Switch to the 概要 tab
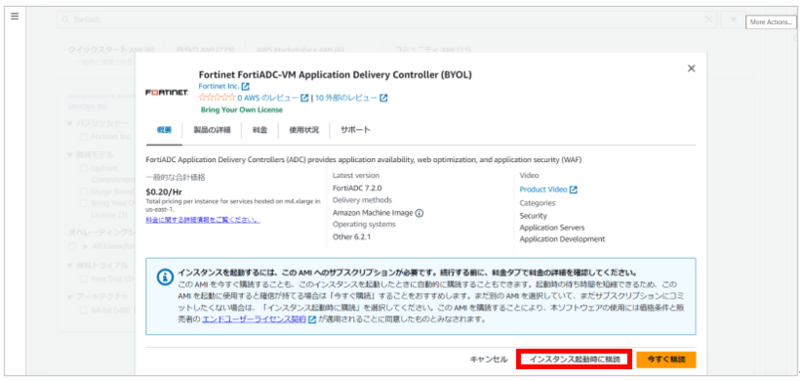 coord(164,130)
